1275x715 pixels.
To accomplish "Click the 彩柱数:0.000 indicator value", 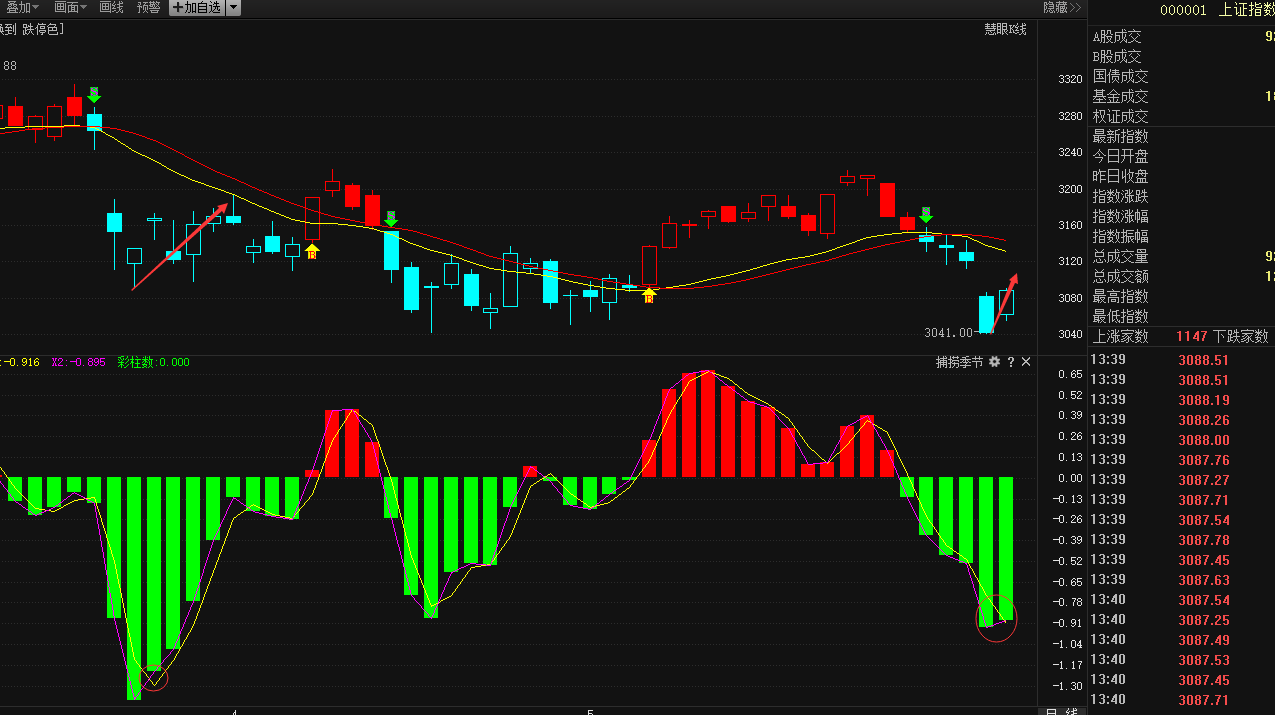I will pos(153,362).
